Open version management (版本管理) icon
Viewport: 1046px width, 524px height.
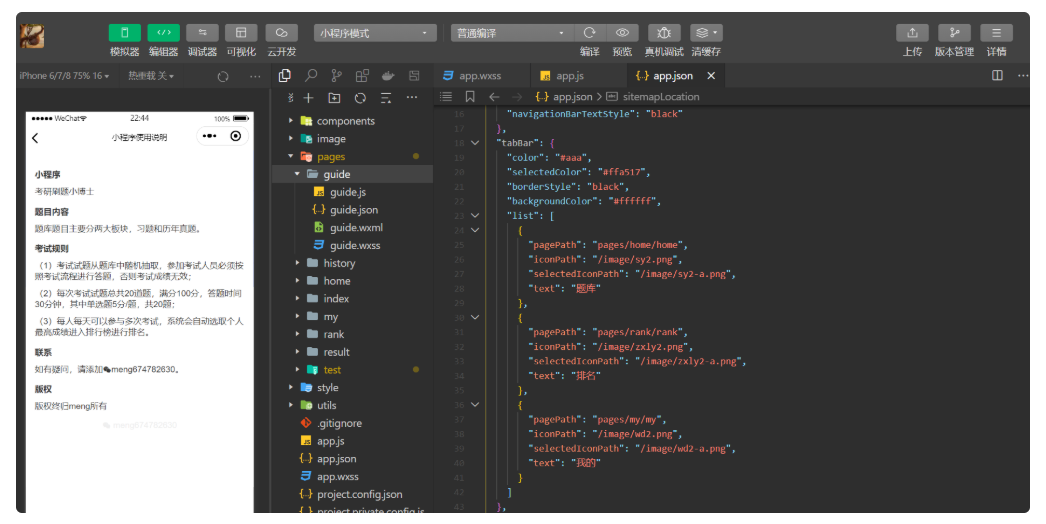pos(954,33)
